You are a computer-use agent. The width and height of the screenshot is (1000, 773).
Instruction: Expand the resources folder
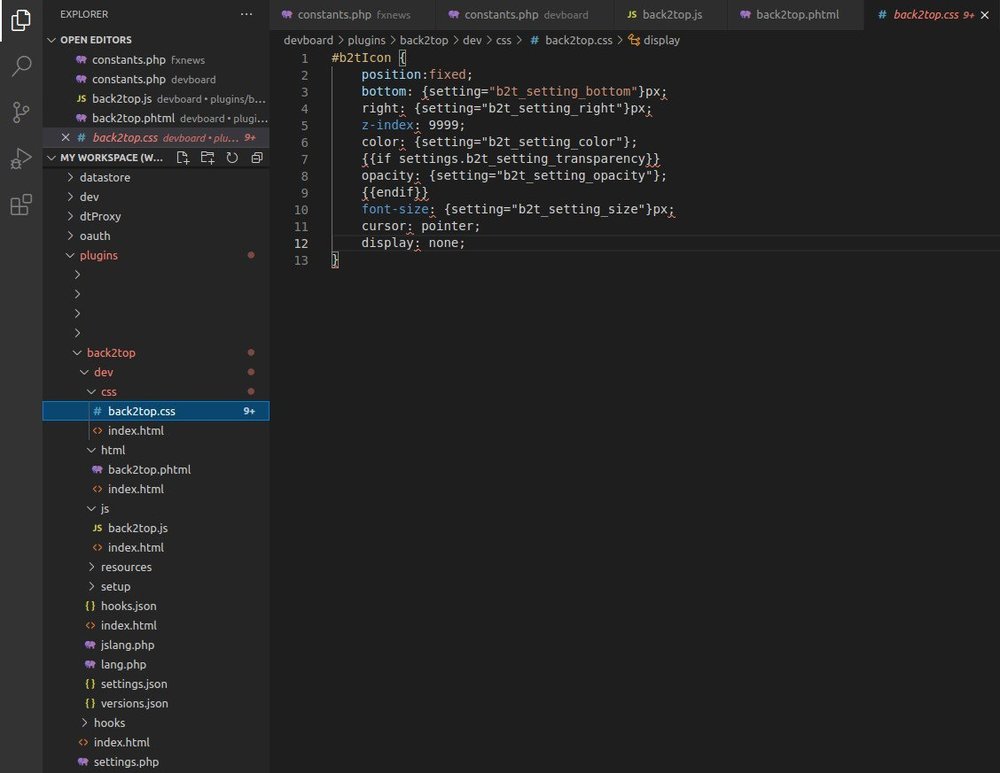pos(126,567)
